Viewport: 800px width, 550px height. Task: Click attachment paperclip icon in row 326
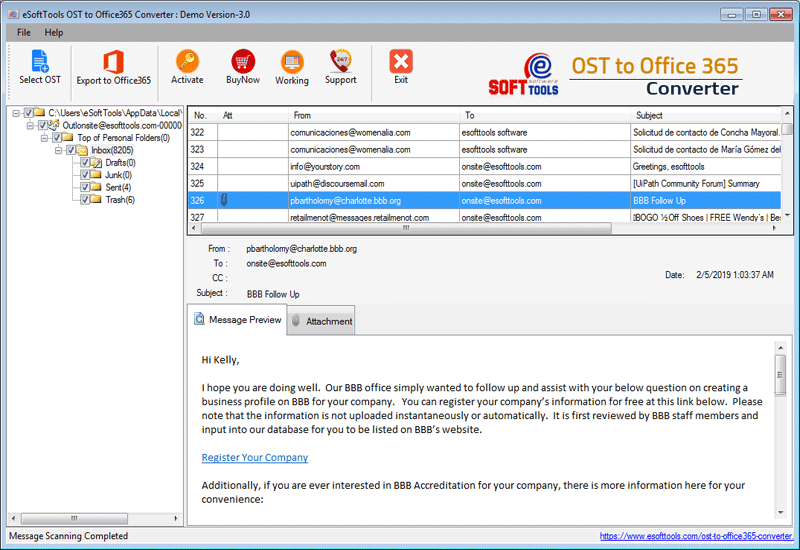coord(224,200)
